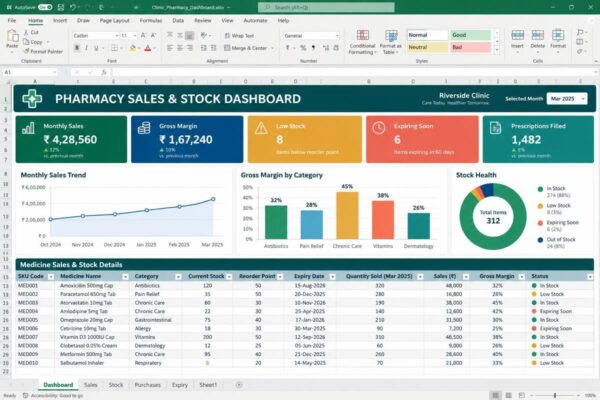Click the Insert Function fx icon
The height and width of the screenshot is (400, 600).
[104, 72]
